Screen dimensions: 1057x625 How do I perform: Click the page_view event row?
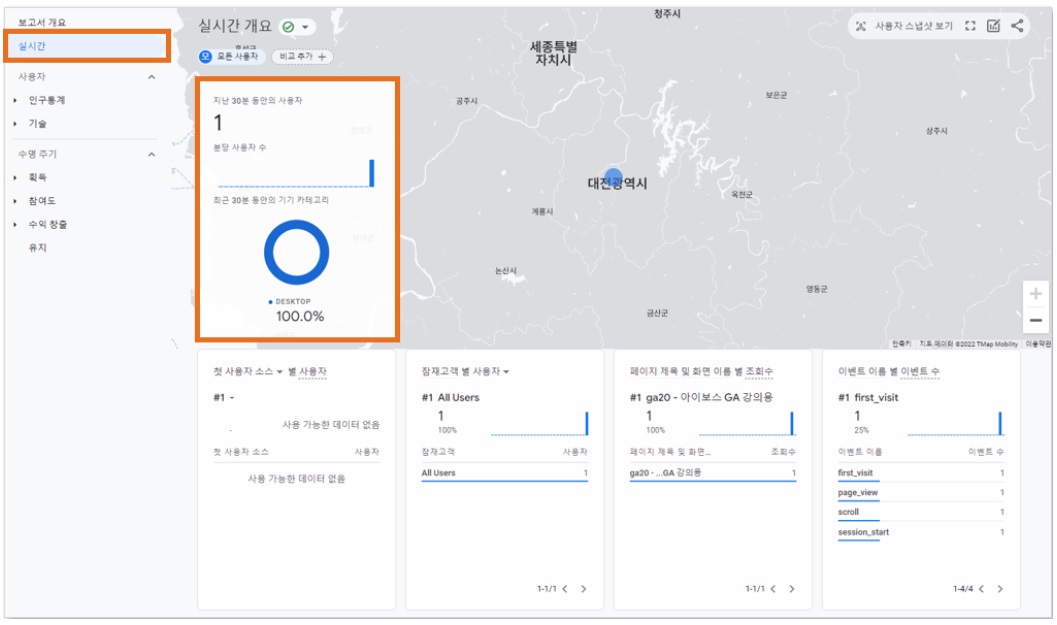click(x=921, y=493)
